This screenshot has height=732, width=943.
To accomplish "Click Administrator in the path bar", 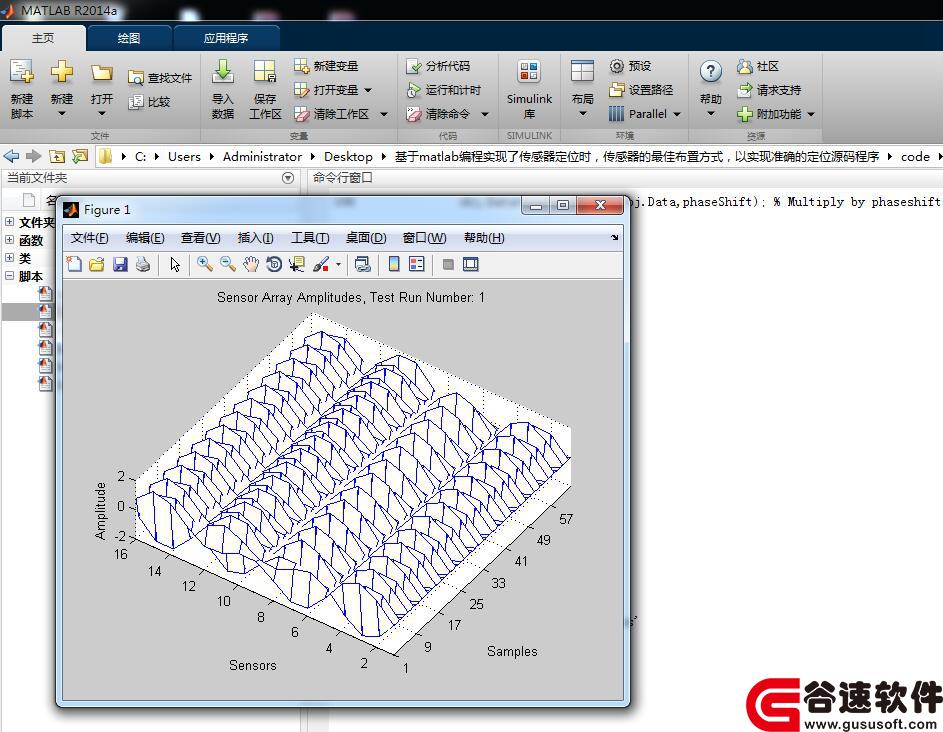I will pyautogui.click(x=262, y=157).
